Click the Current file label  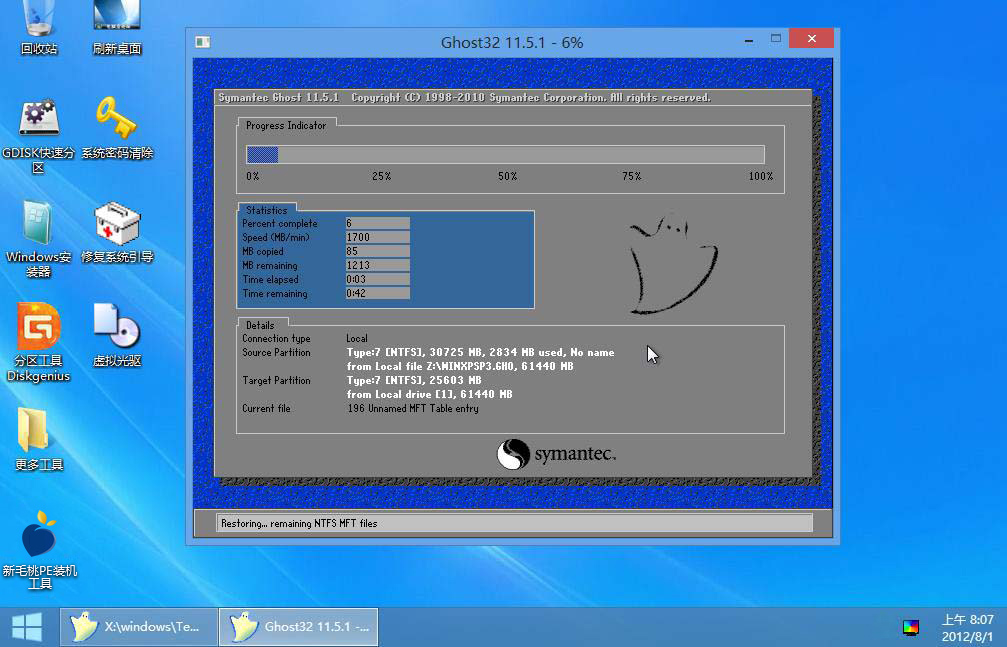[x=267, y=409]
